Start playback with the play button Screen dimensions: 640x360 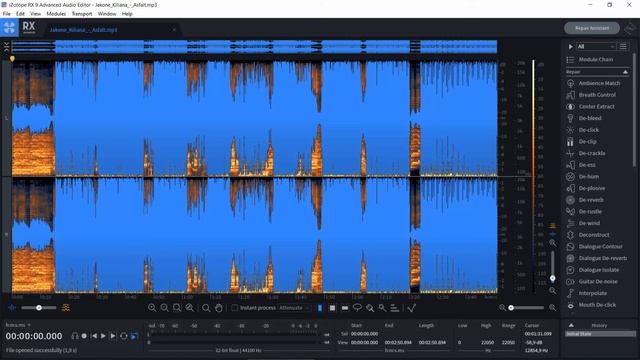pyautogui.click(x=103, y=336)
